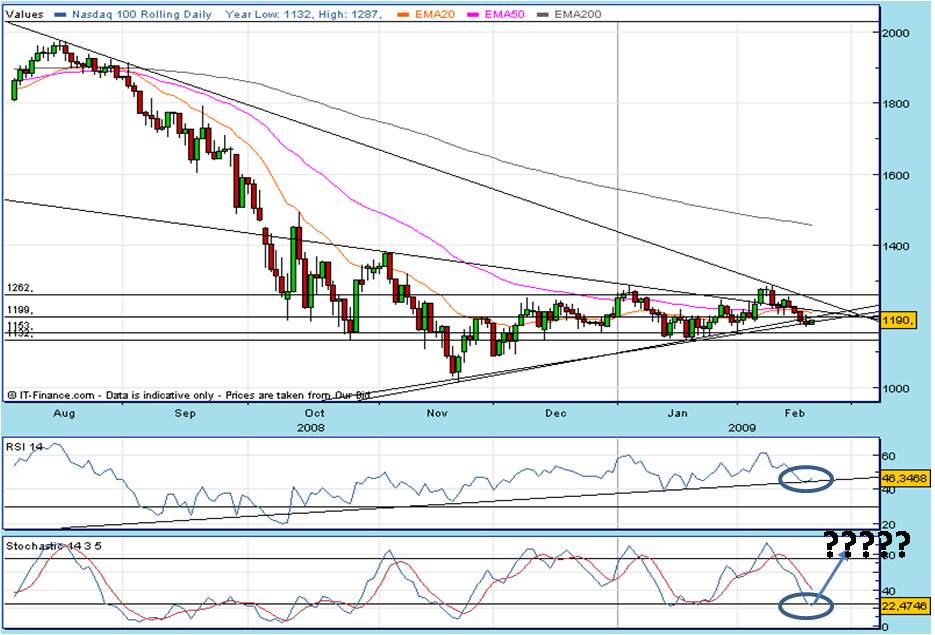935x635 pixels.
Task: Click the EMA20 legend label
Action: (435, 14)
